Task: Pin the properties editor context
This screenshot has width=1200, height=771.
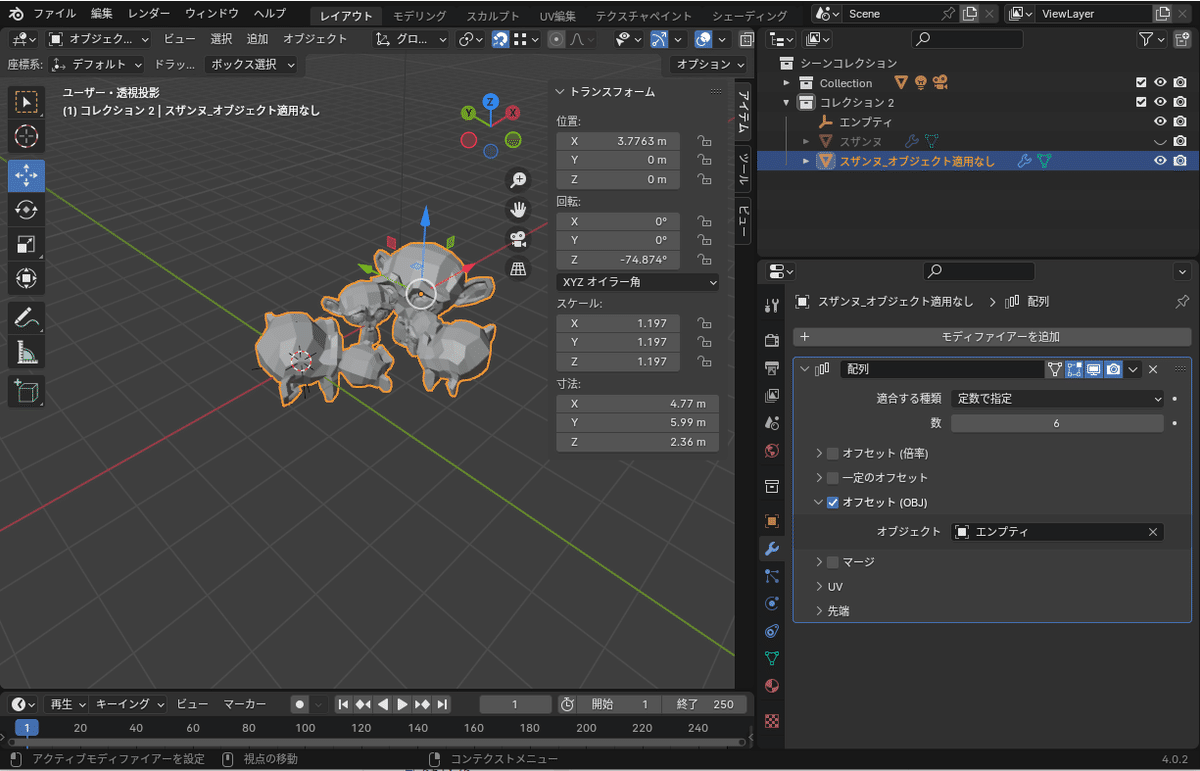Action: pyautogui.click(x=1182, y=301)
